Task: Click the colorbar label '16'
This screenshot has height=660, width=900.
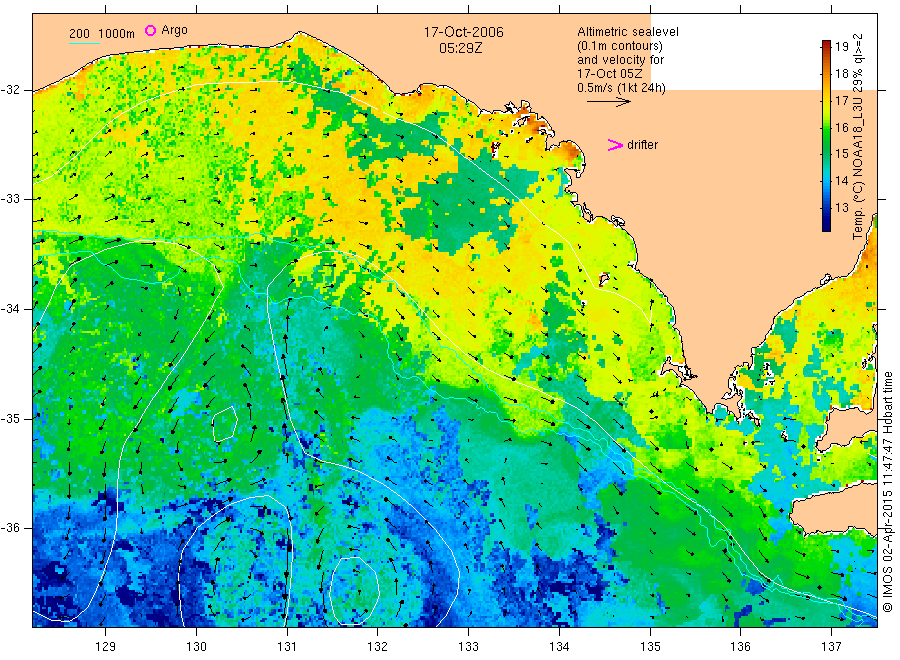Action: coord(841,127)
